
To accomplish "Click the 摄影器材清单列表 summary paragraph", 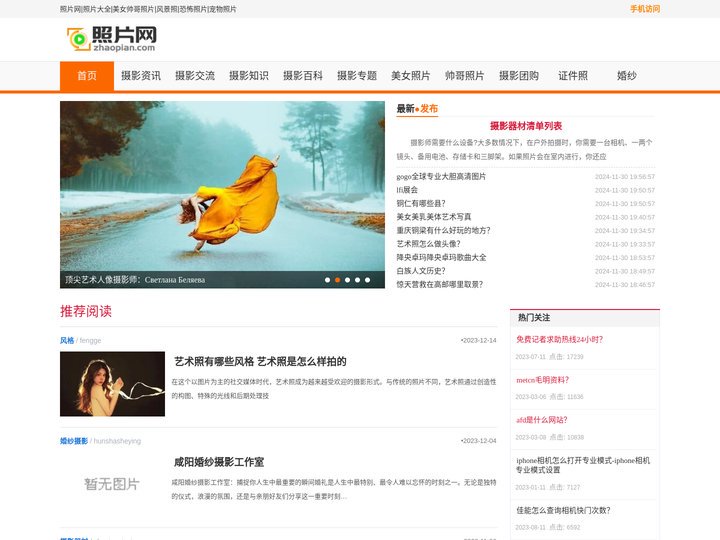I will pos(526,150).
